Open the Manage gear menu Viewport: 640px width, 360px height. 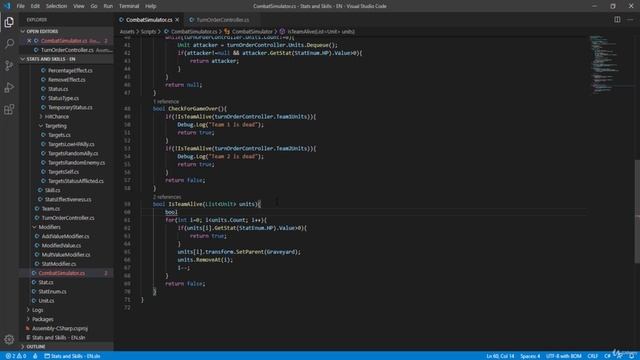tap(9, 339)
